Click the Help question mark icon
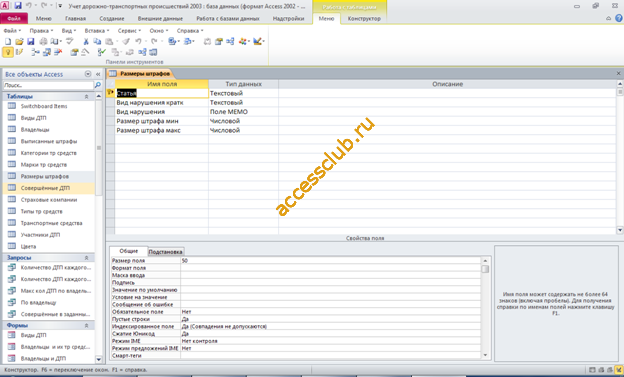 [x=619, y=18]
